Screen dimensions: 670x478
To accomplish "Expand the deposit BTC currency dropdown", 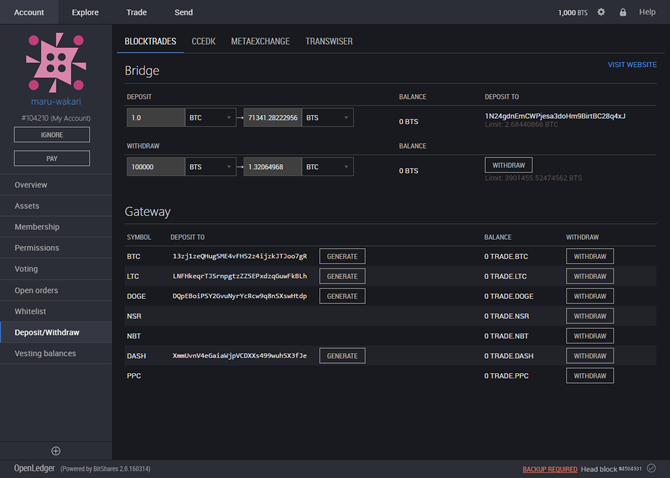I will [211, 118].
